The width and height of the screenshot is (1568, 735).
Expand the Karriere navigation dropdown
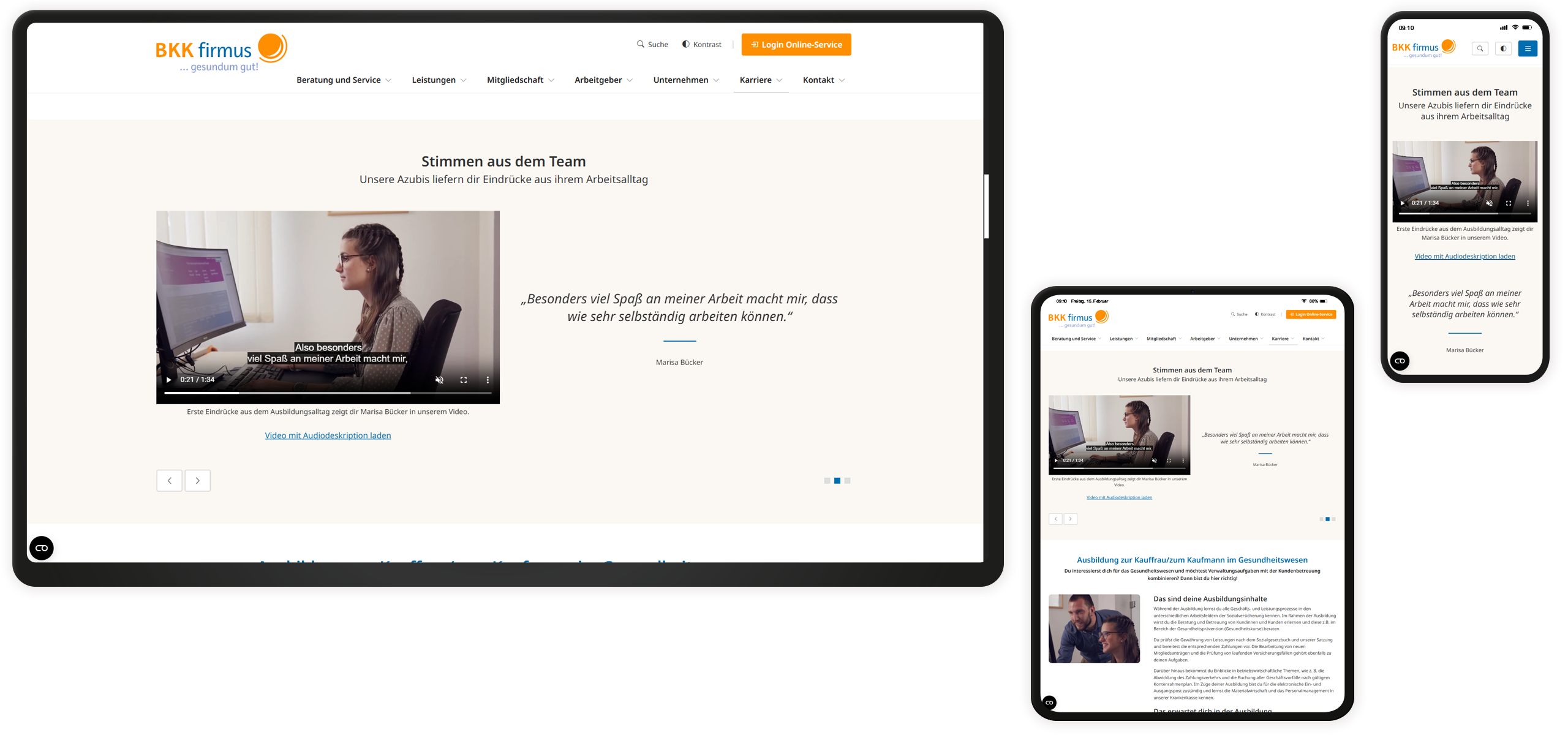(x=760, y=80)
